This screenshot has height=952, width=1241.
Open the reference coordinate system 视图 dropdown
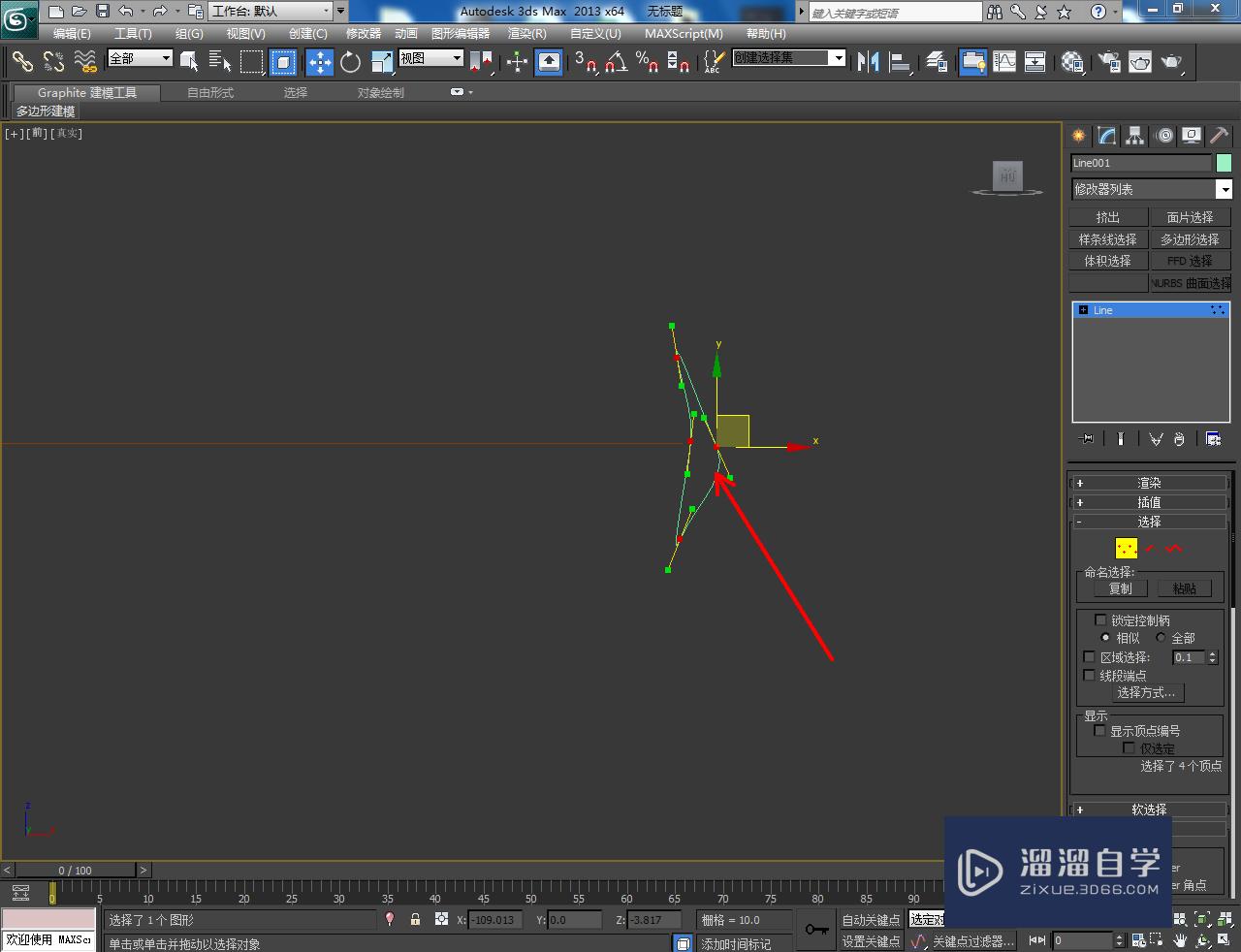point(431,58)
